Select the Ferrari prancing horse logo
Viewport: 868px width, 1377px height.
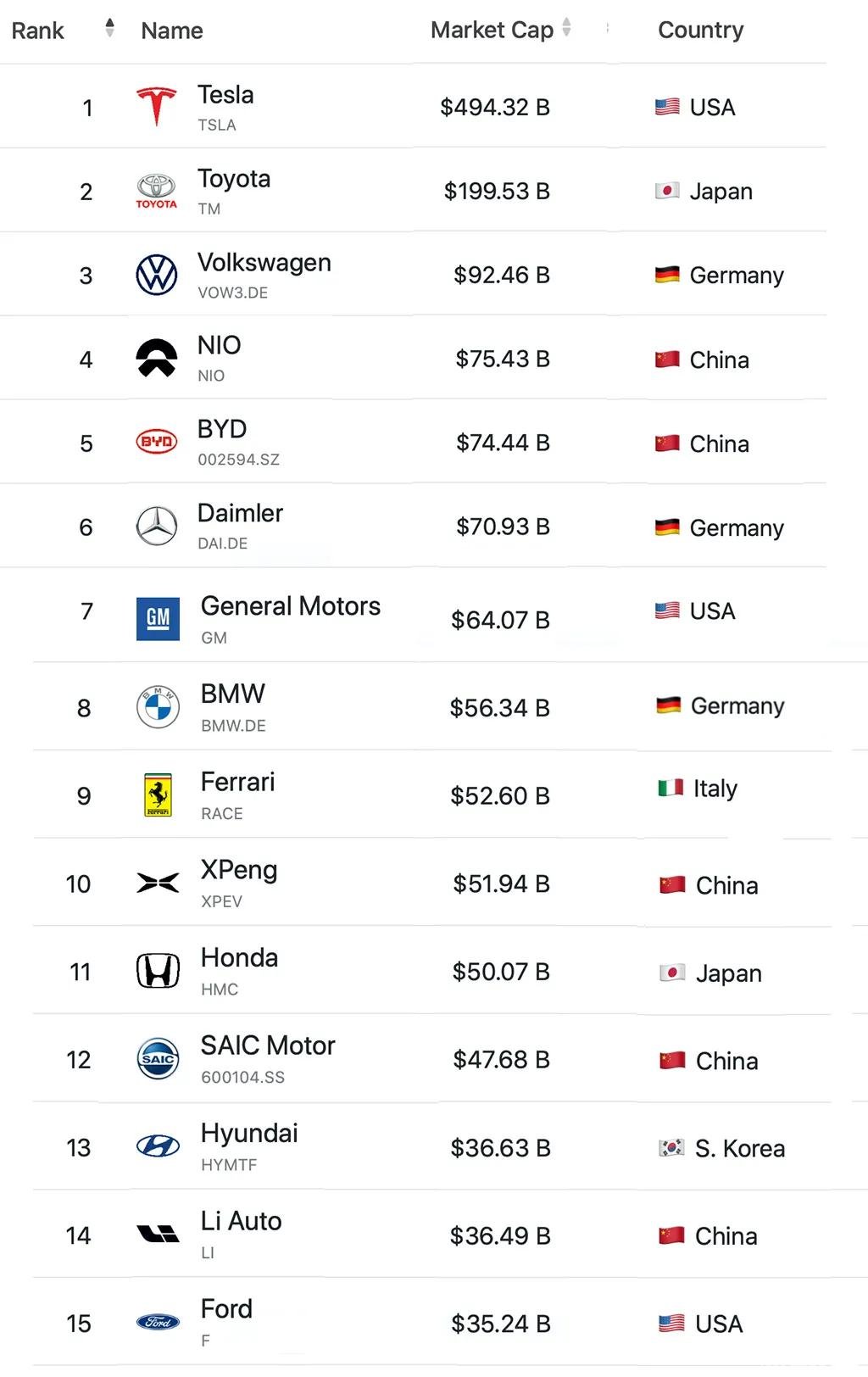pos(158,795)
